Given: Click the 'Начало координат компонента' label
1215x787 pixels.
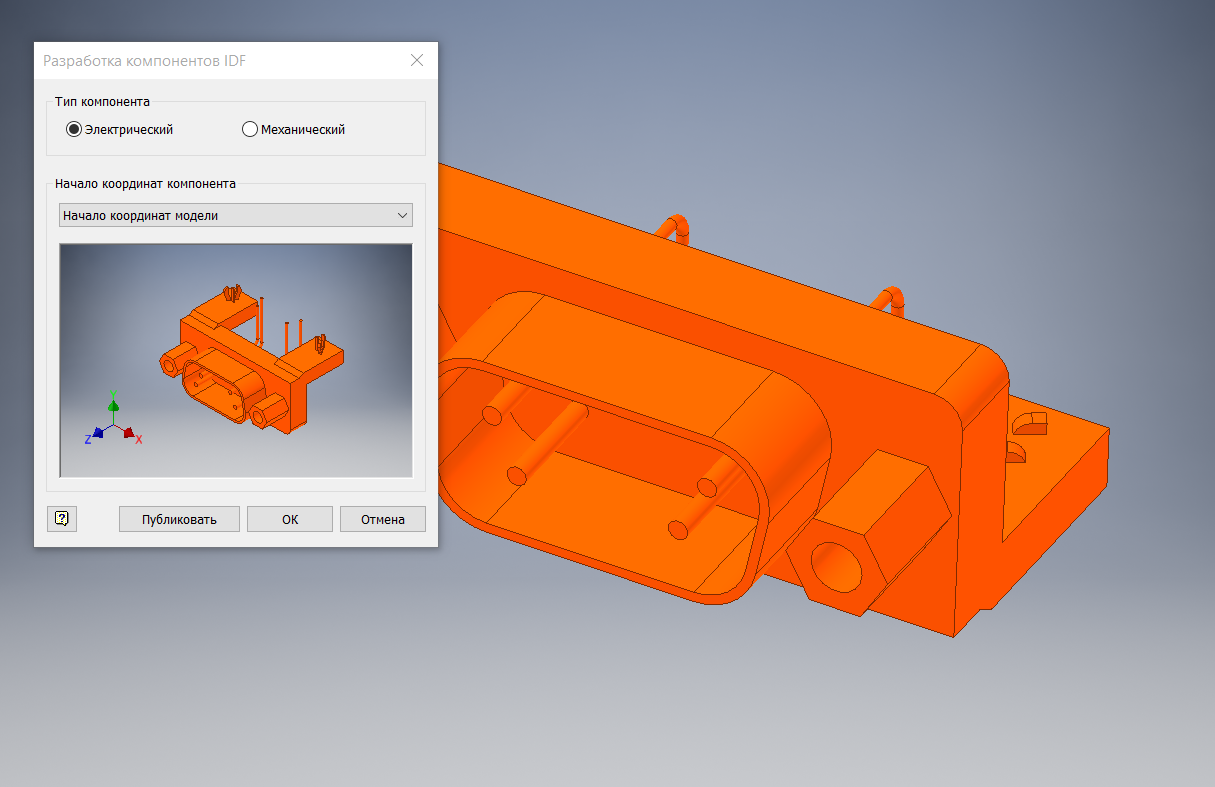Looking at the screenshot, I should (146, 184).
